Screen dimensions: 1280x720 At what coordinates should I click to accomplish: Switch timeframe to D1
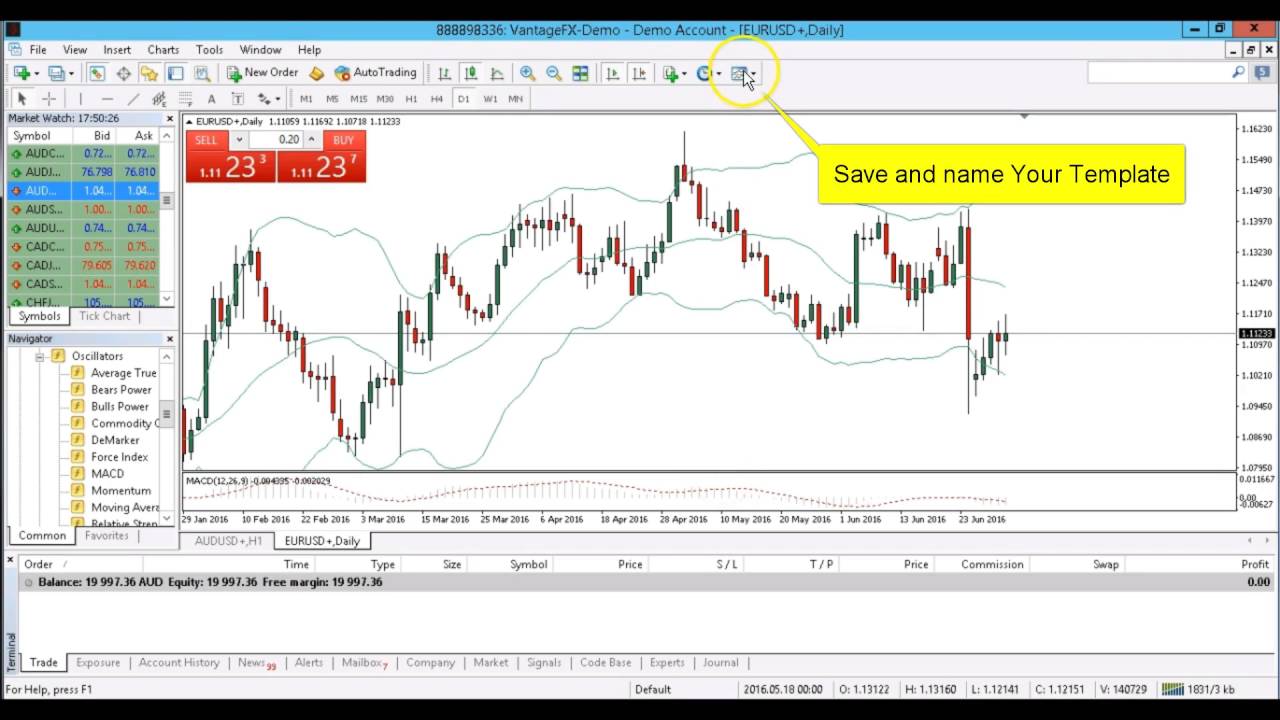pyautogui.click(x=463, y=99)
